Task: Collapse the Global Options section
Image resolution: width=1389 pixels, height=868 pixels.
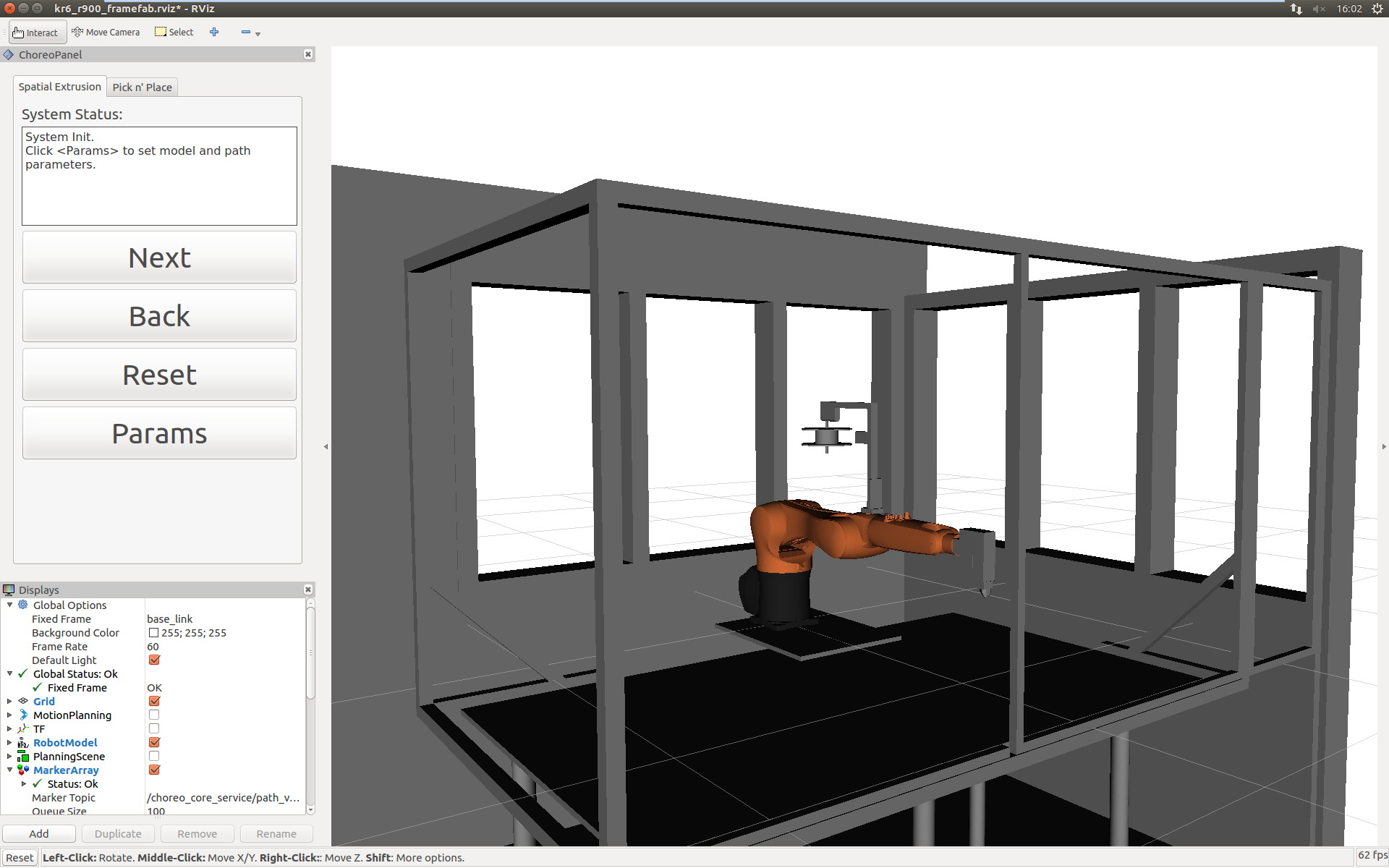Action: click(x=9, y=605)
